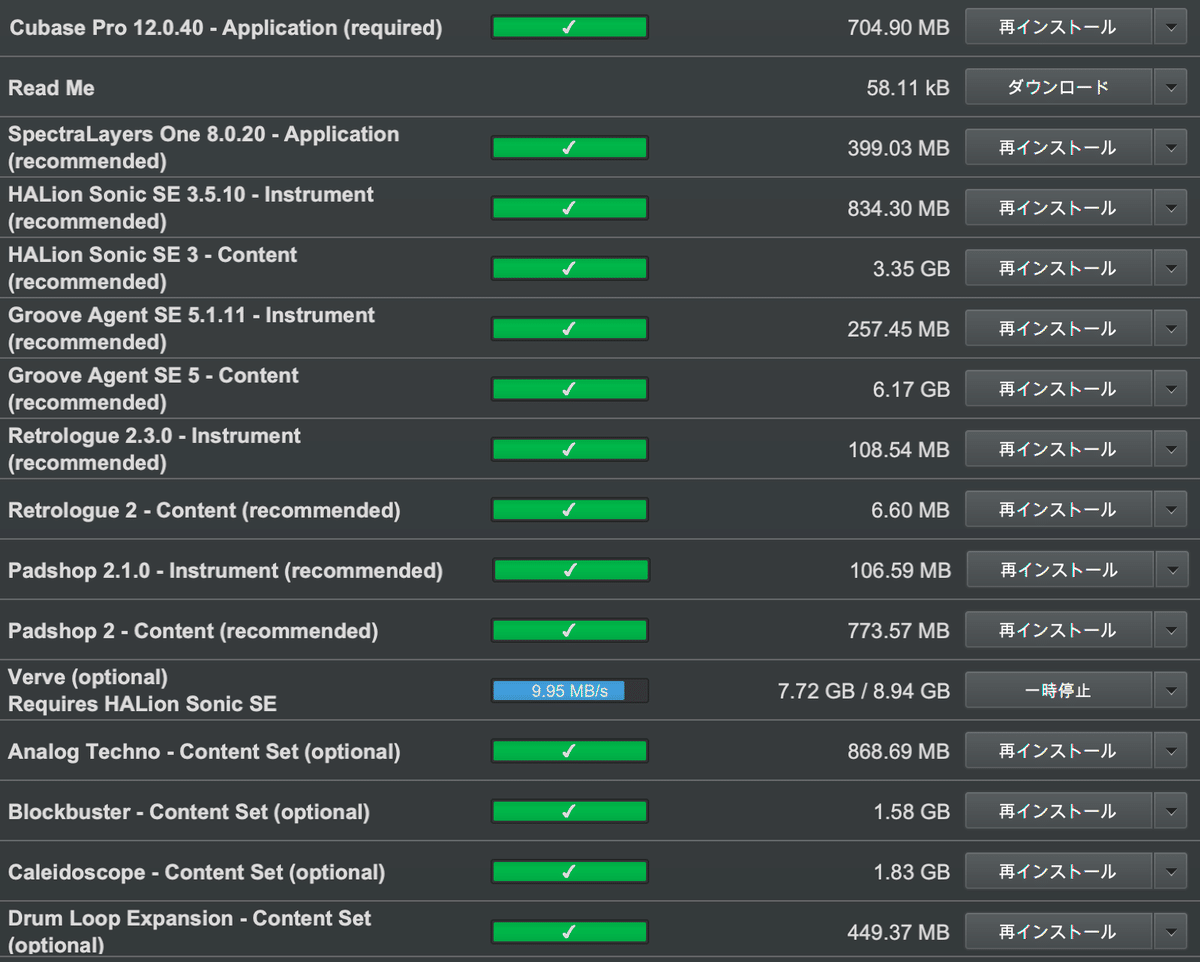Reinstall Retrologue 2.3.0 Instrument
The height and width of the screenshot is (962, 1200).
click(1058, 449)
